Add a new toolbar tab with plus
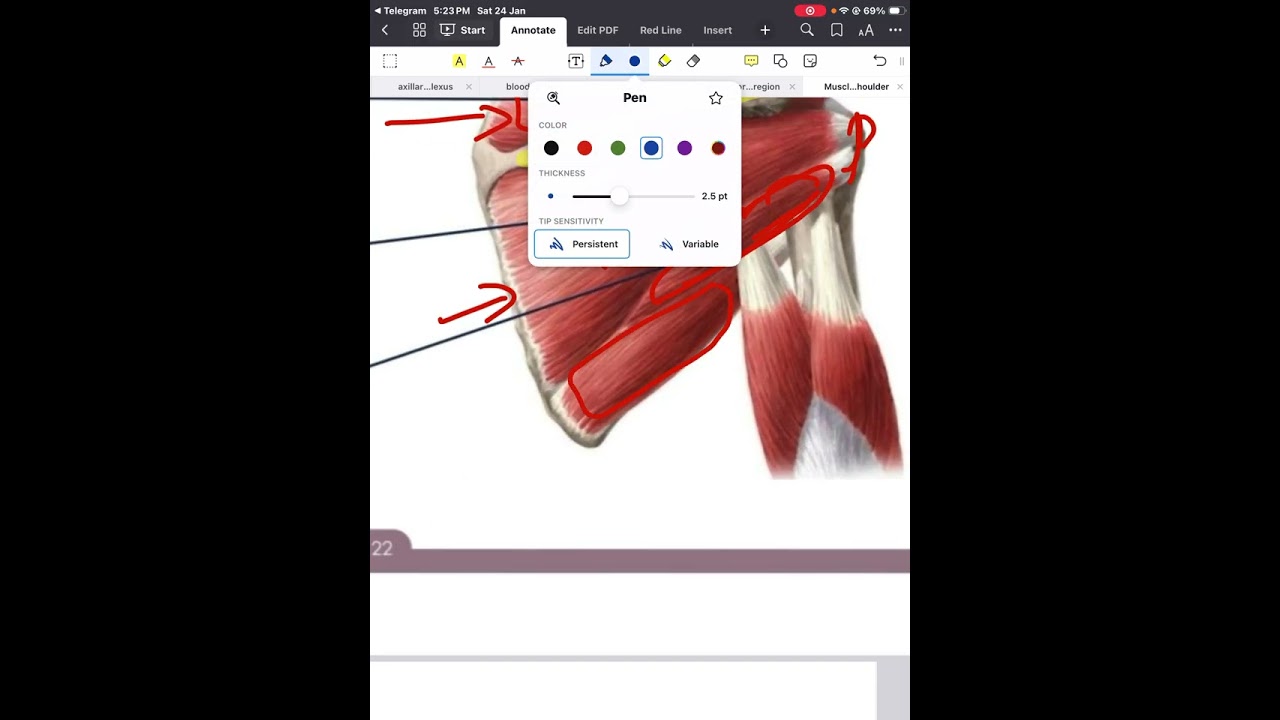The width and height of the screenshot is (1280, 720). coord(765,30)
